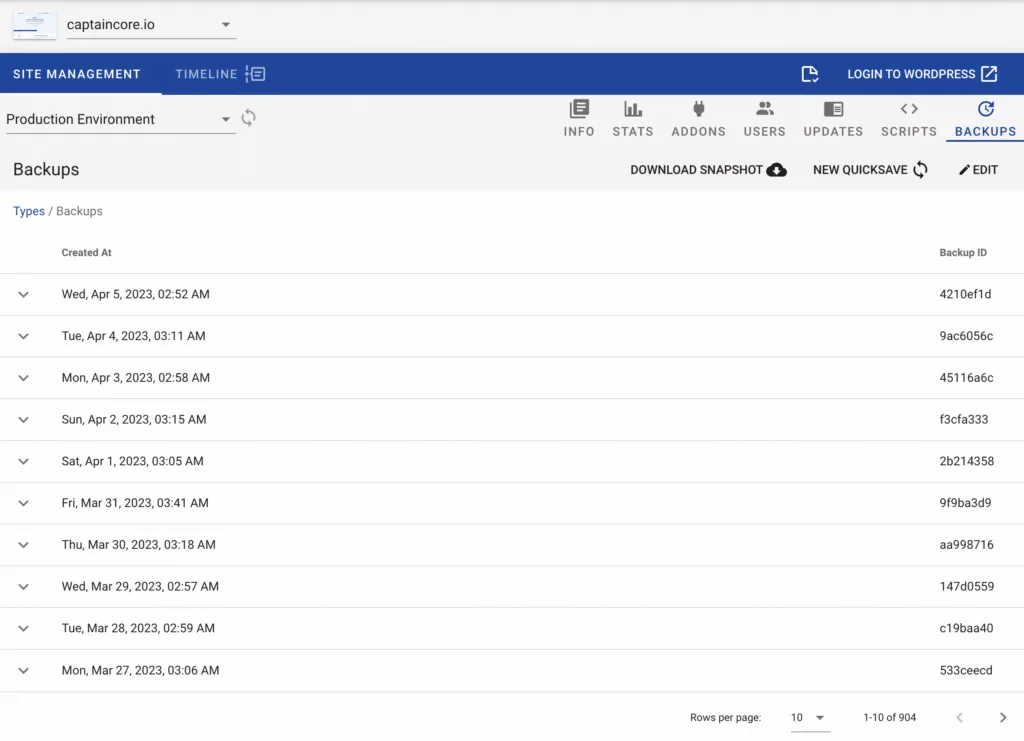
Task: Switch to the Timeline tab
Action: [219, 73]
